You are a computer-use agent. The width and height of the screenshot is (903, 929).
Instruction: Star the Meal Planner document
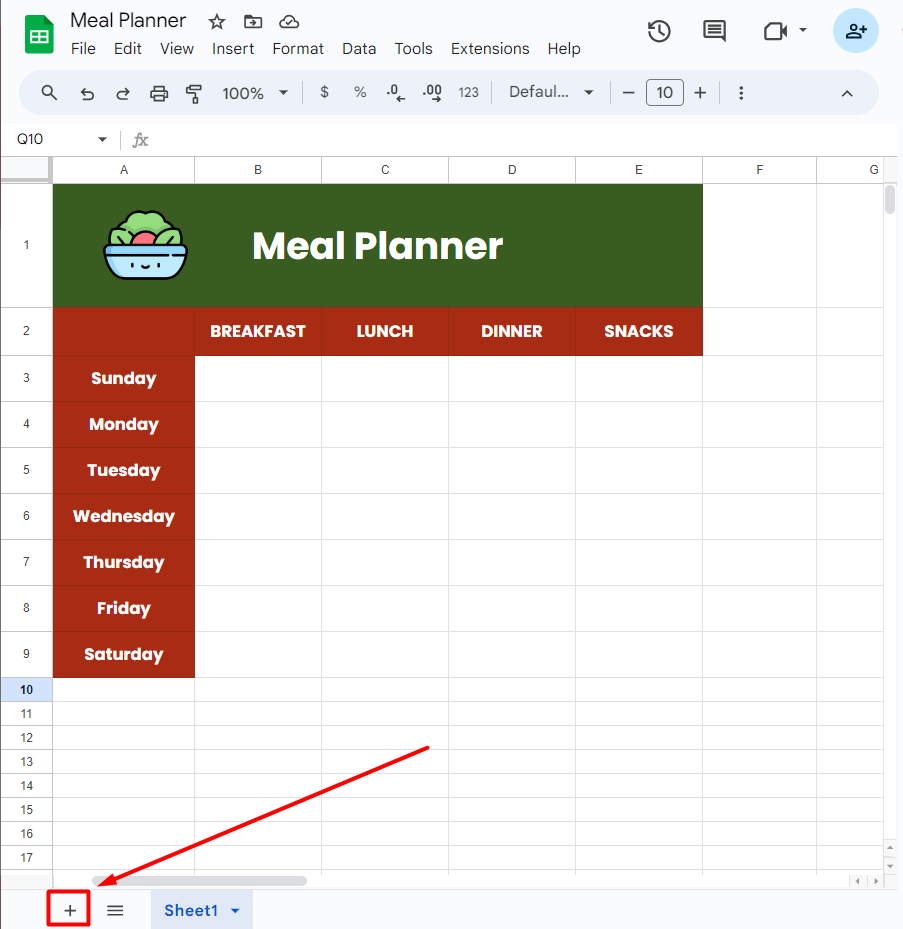point(217,22)
